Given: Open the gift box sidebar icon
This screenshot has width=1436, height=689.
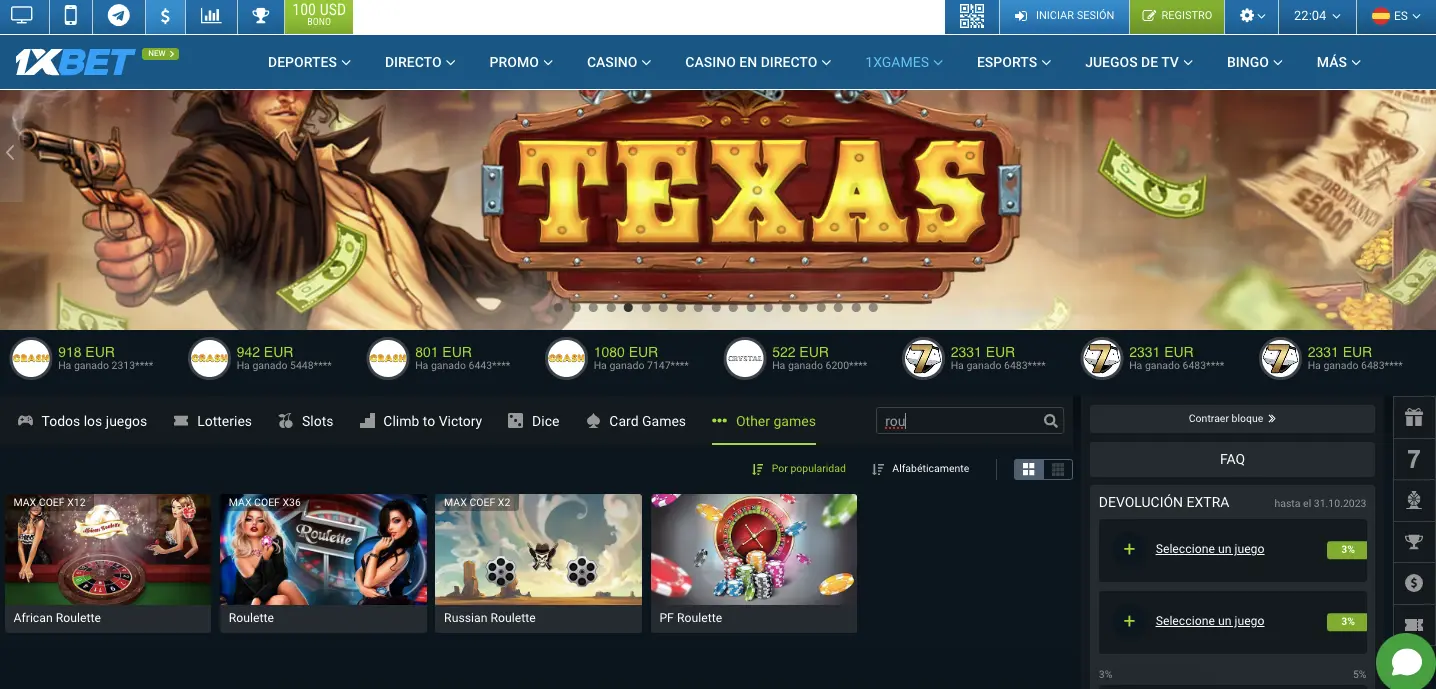Looking at the screenshot, I should pos(1413,417).
